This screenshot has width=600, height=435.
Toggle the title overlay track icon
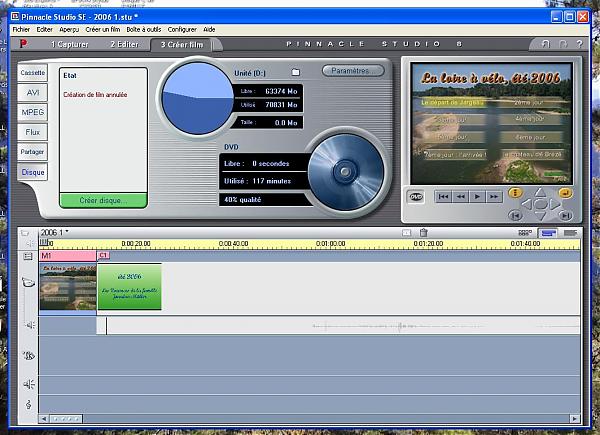[x=29, y=356]
